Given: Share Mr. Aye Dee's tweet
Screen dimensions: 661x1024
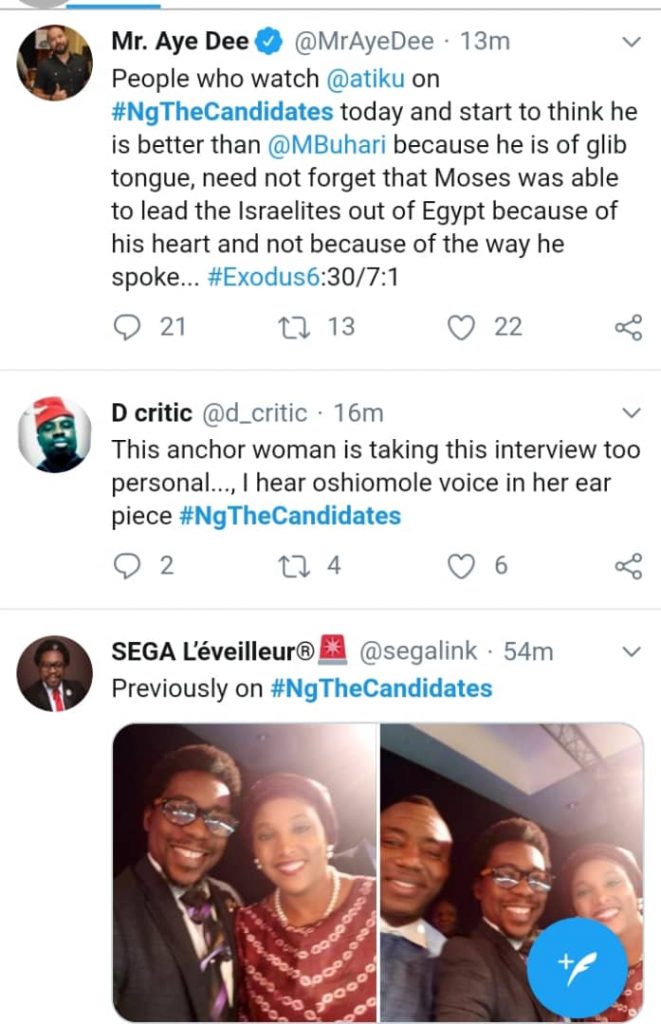Looking at the screenshot, I should click(x=628, y=327).
